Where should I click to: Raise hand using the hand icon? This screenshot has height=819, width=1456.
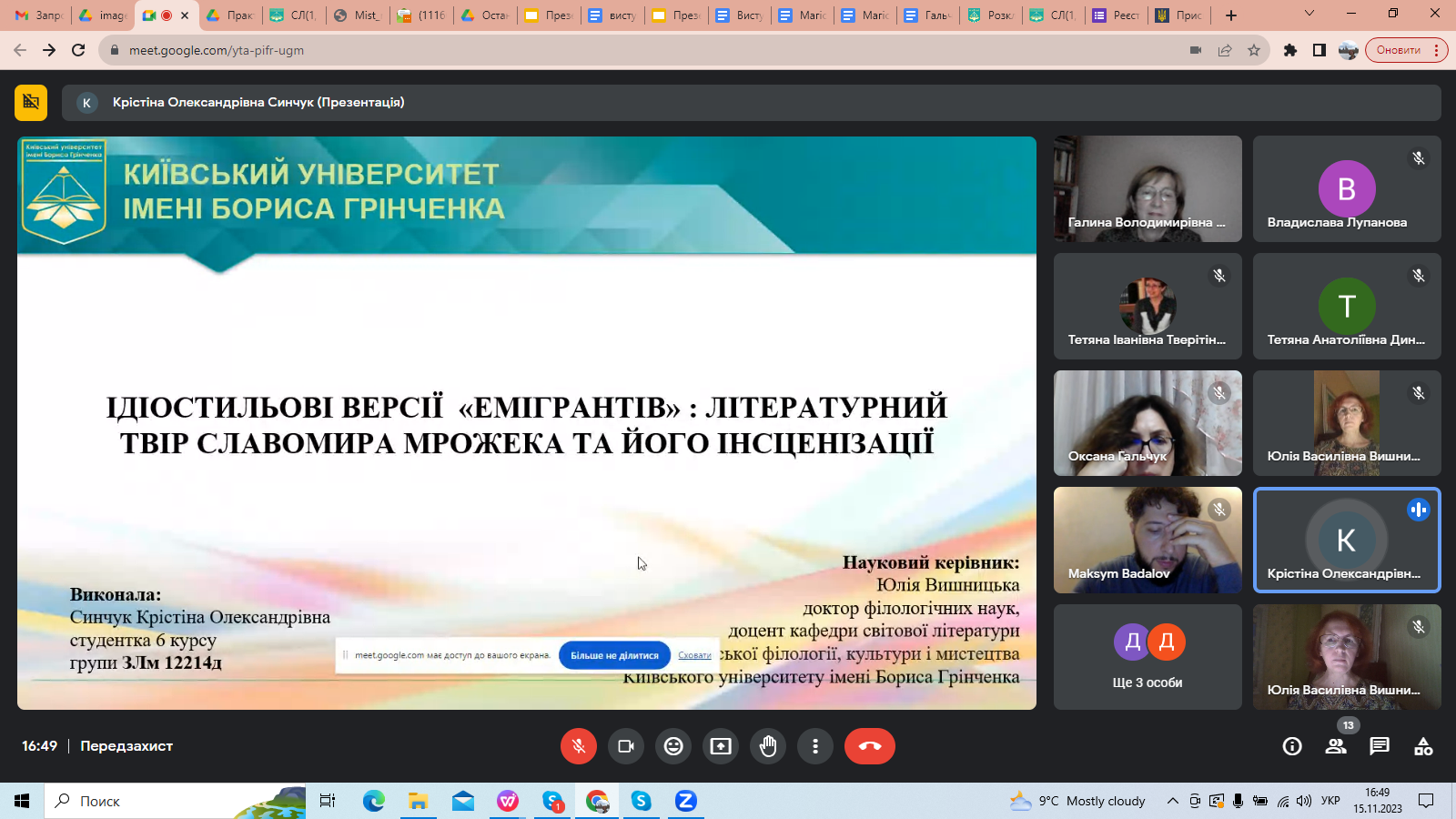[768, 746]
